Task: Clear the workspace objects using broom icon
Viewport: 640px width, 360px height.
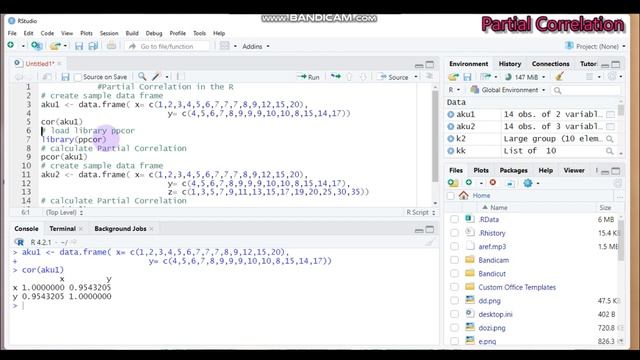Action: (x=560, y=76)
